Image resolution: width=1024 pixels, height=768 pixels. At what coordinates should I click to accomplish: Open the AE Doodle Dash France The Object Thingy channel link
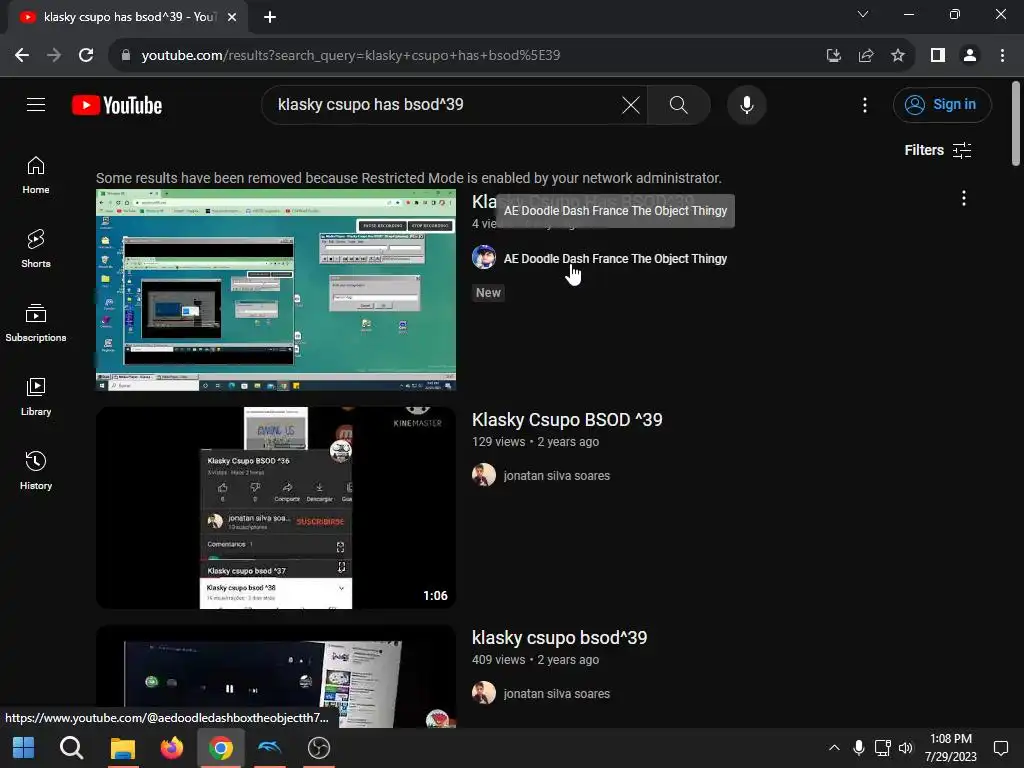coord(615,259)
